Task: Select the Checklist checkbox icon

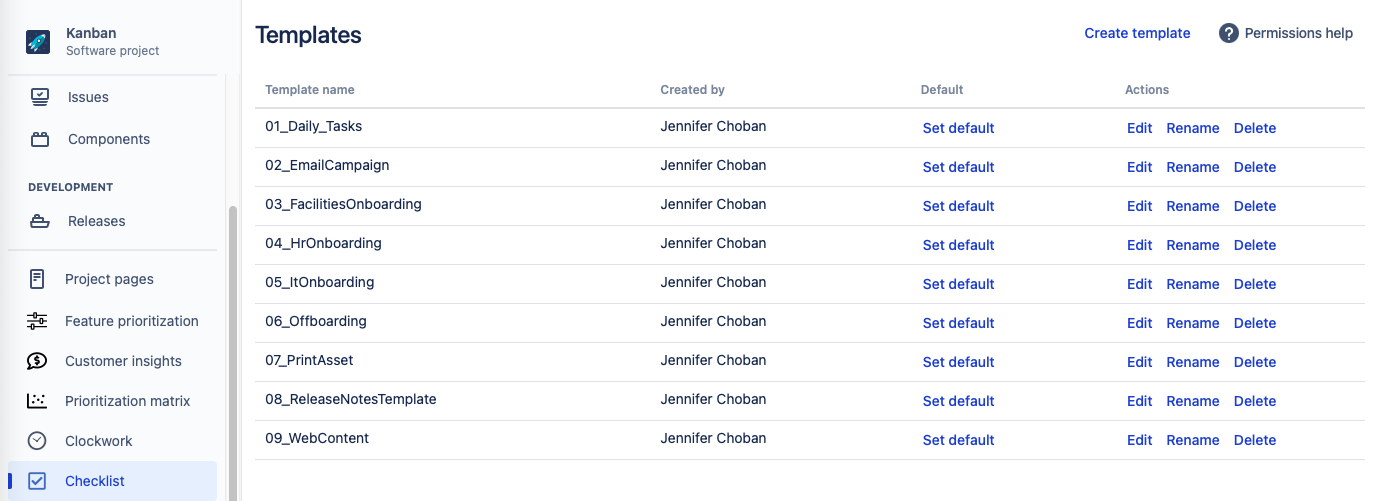Action: click(x=37, y=481)
